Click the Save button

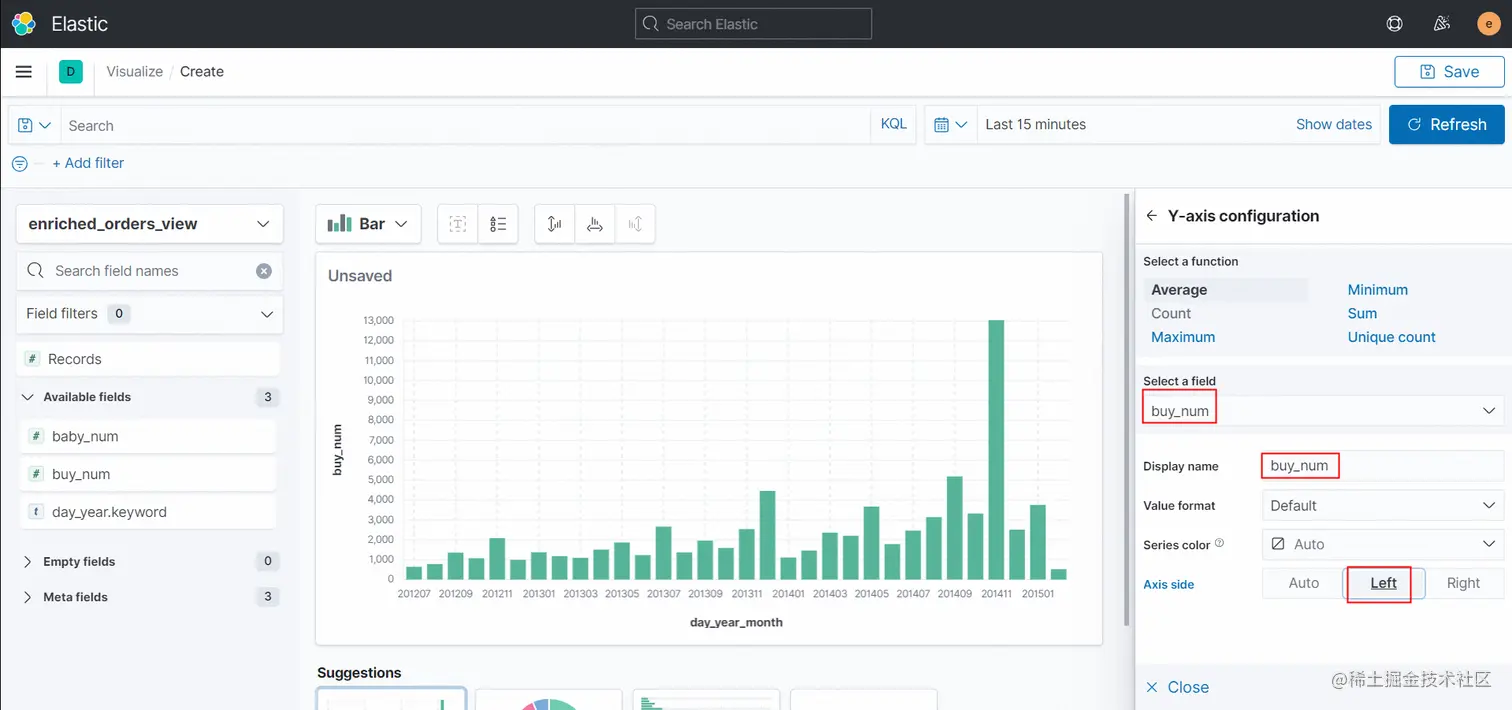(1449, 72)
